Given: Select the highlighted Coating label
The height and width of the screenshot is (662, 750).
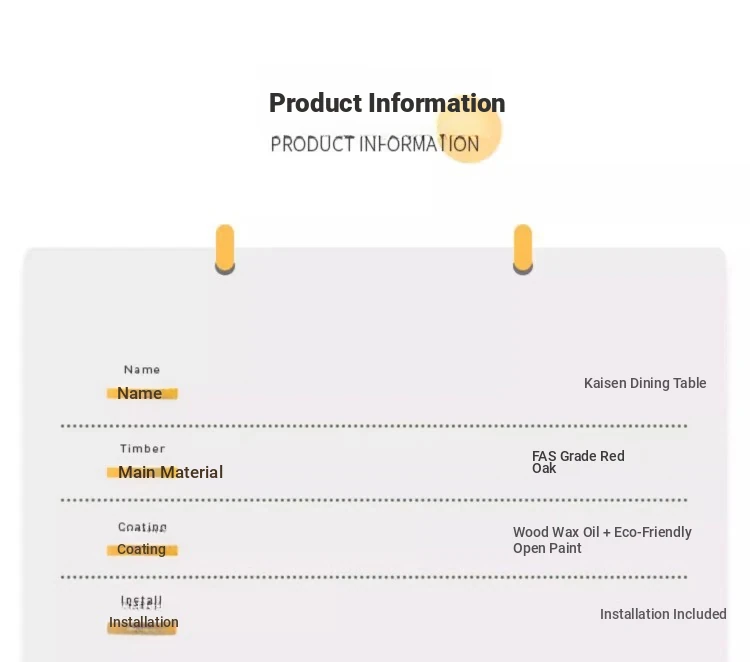Looking at the screenshot, I should [x=142, y=549].
